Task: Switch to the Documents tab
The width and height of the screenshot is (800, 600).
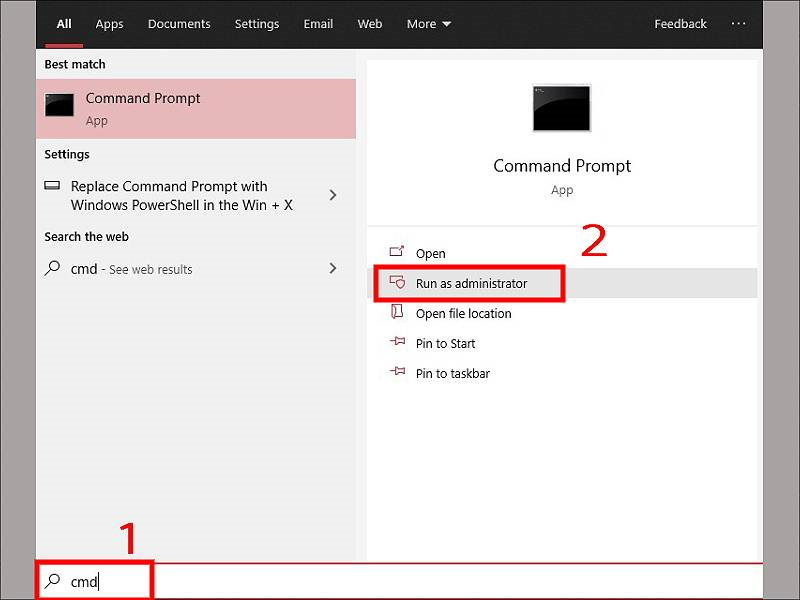Action: 179,23
